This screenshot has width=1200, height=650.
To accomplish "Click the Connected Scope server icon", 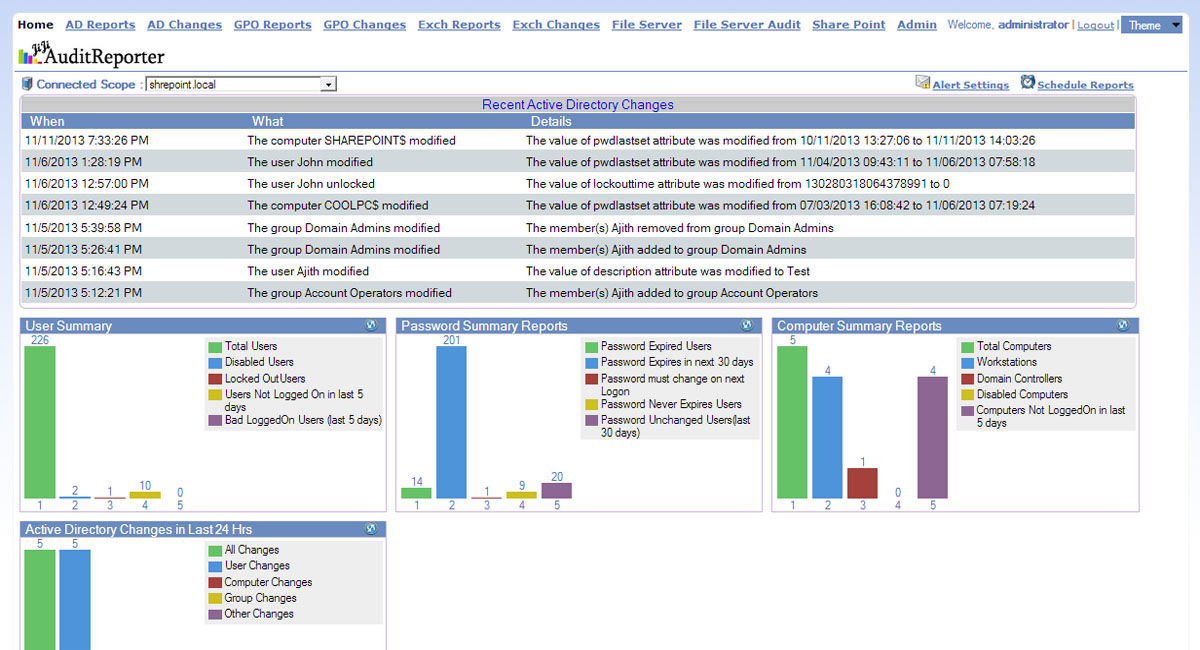I will coord(27,84).
